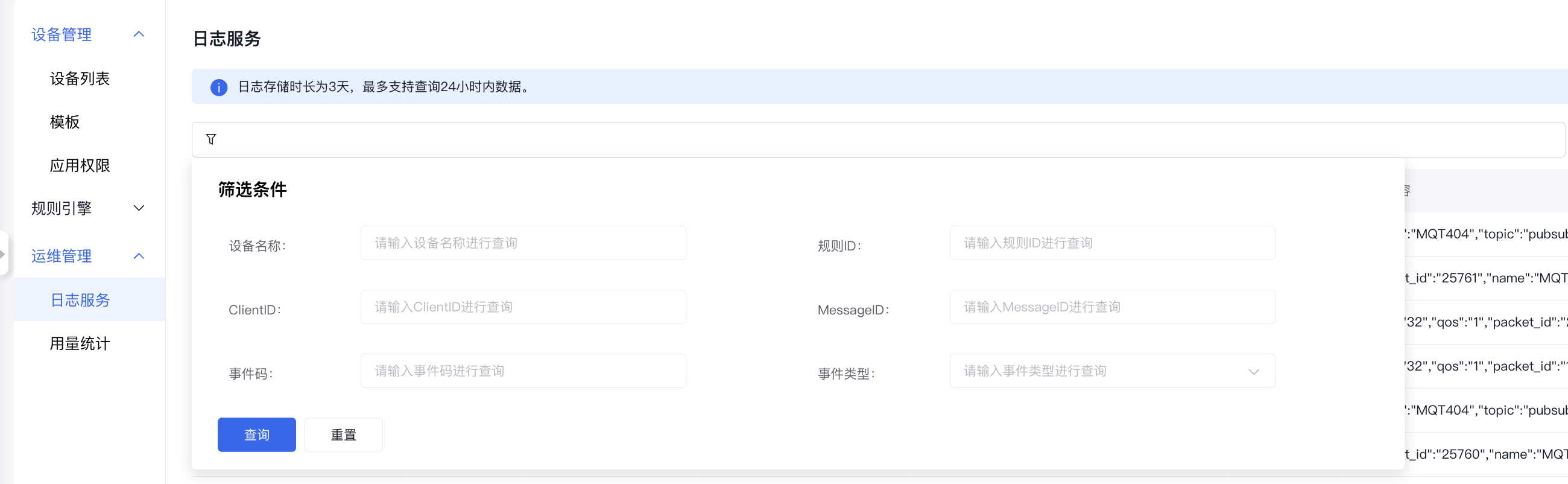1568x484 pixels.
Task: Focus the 事件码 input field
Action: pyautogui.click(x=523, y=371)
